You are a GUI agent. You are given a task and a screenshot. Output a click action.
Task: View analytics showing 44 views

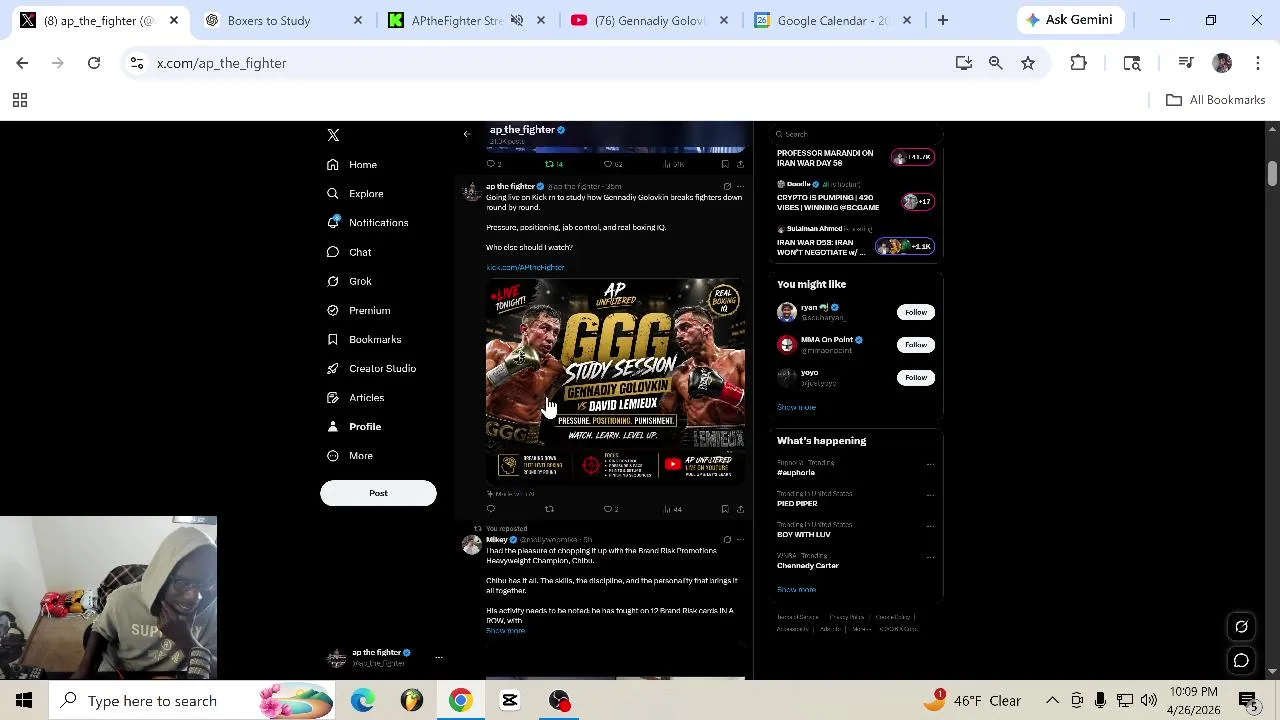coord(672,509)
